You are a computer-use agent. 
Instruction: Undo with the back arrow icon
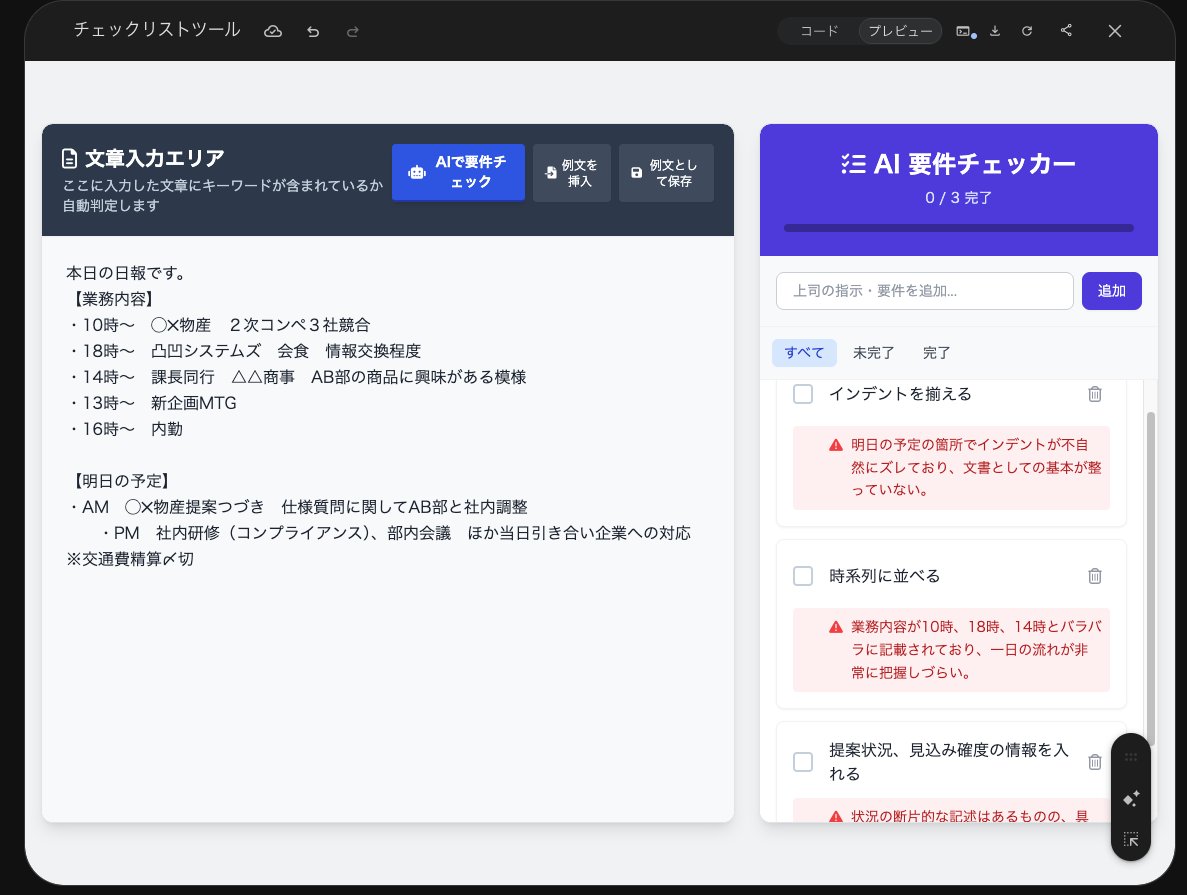pyautogui.click(x=313, y=31)
